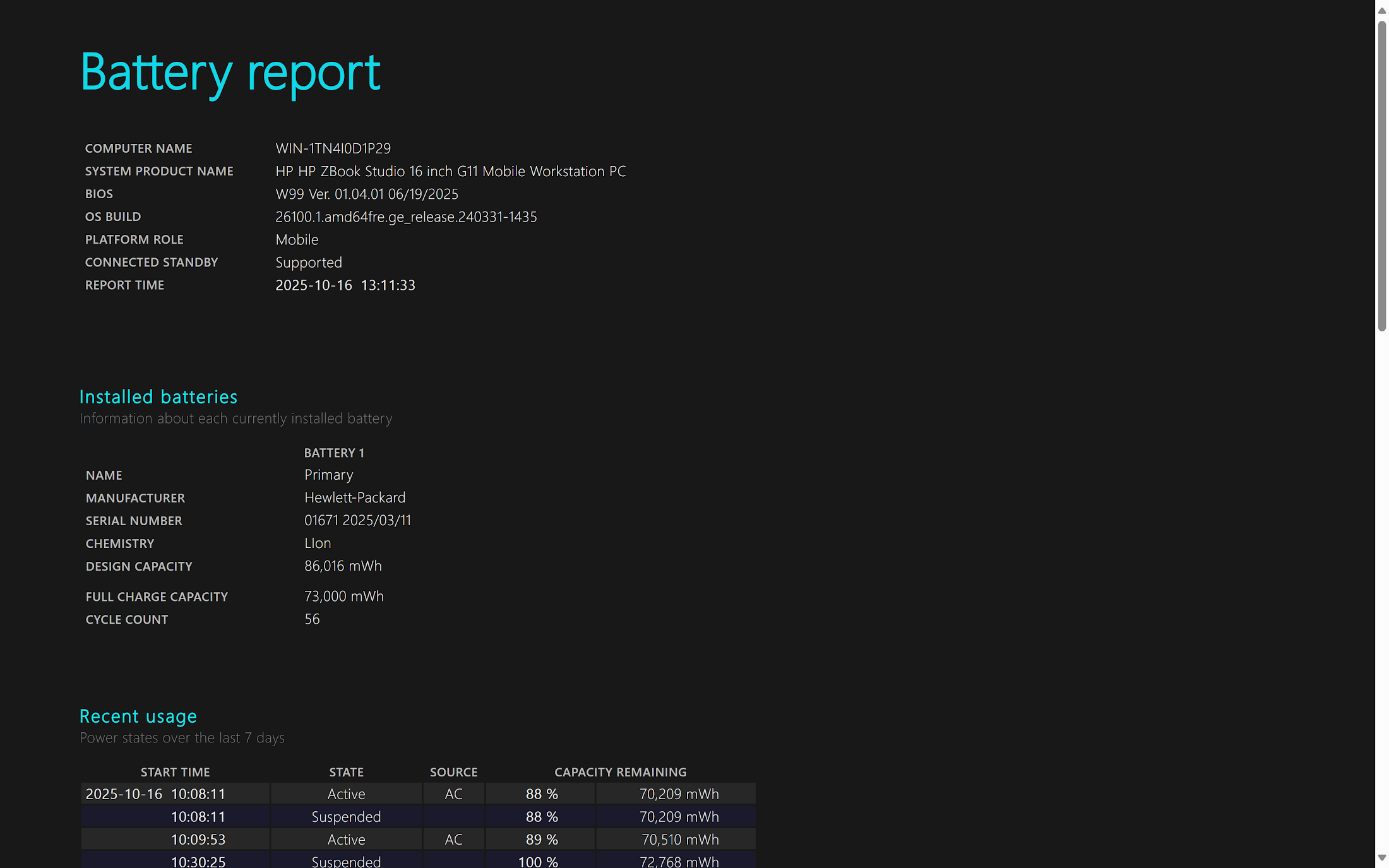Click the full charge capacity 73,000 mWh
The image size is (1389, 868).
pos(344,597)
